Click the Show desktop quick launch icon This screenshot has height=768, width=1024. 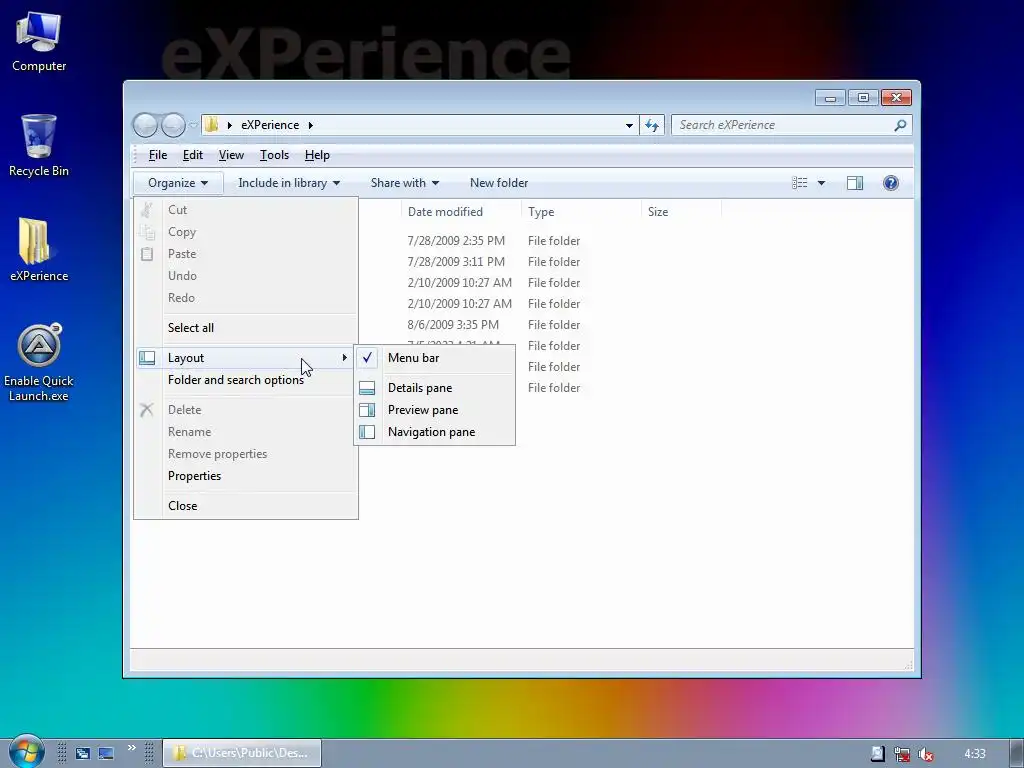106,753
